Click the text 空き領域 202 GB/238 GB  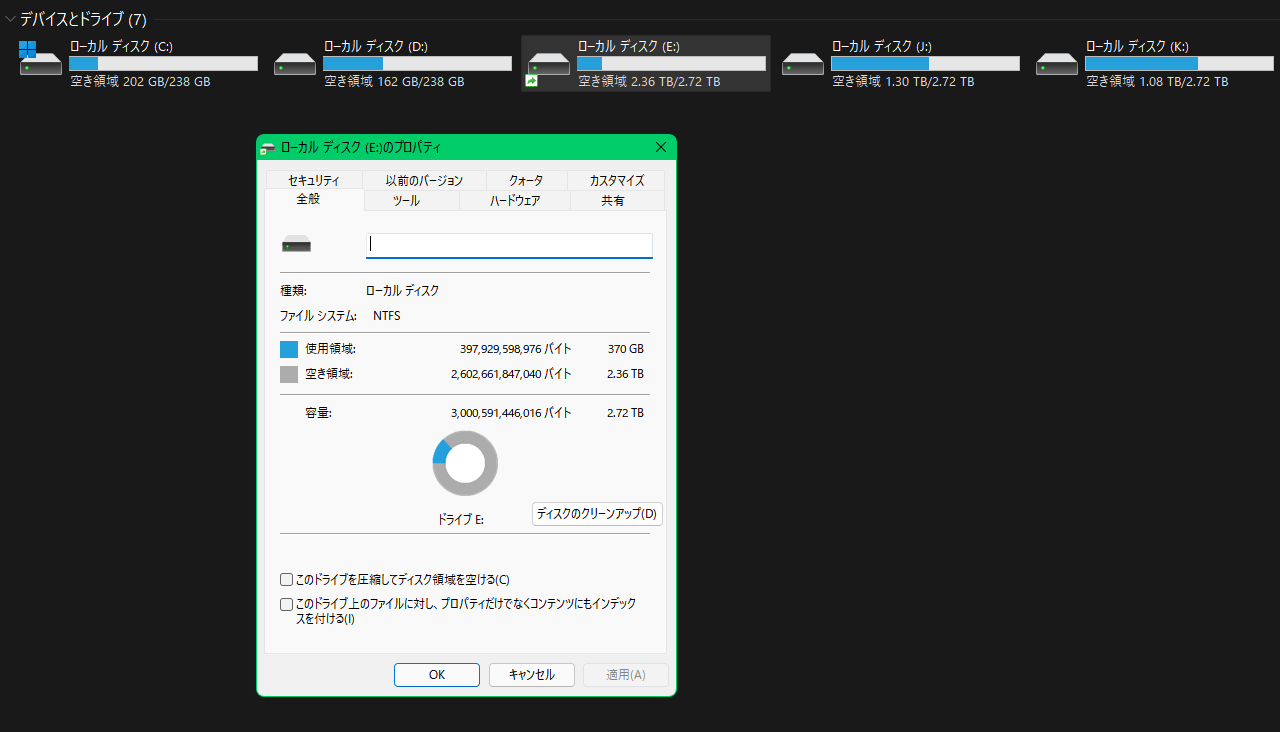pos(140,82)
